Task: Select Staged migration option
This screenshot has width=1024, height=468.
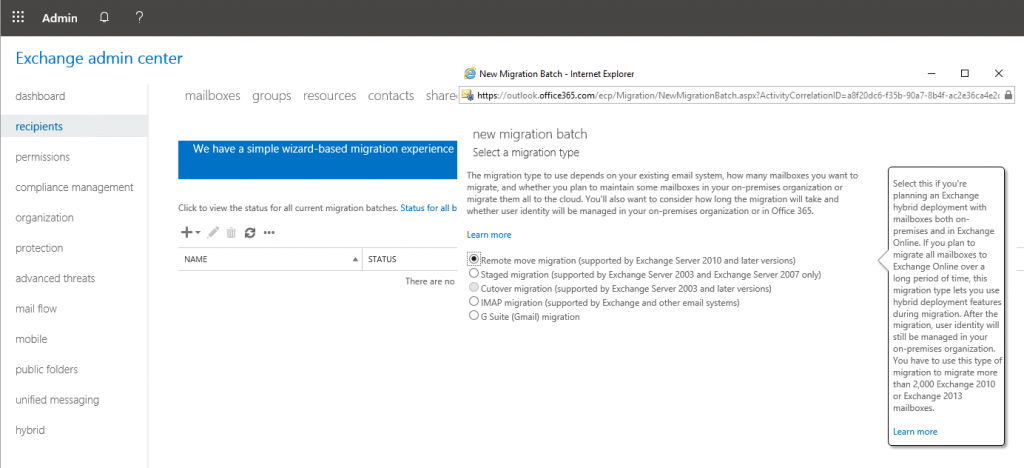Action: pyautogui.click(x=473, y=274)
